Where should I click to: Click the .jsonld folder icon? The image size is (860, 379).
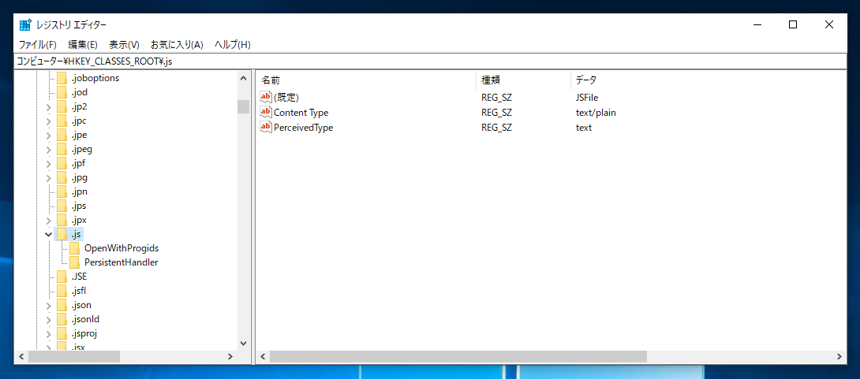(x=61, y=319)
